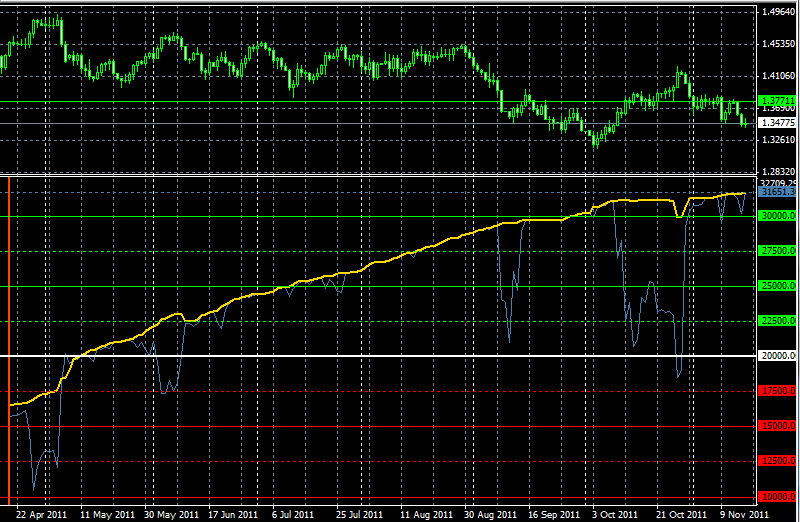Click the 1.28320 bottom price scale label
Image resolution: width=800 pixels, height=522 pixels.
click(777, 172)
